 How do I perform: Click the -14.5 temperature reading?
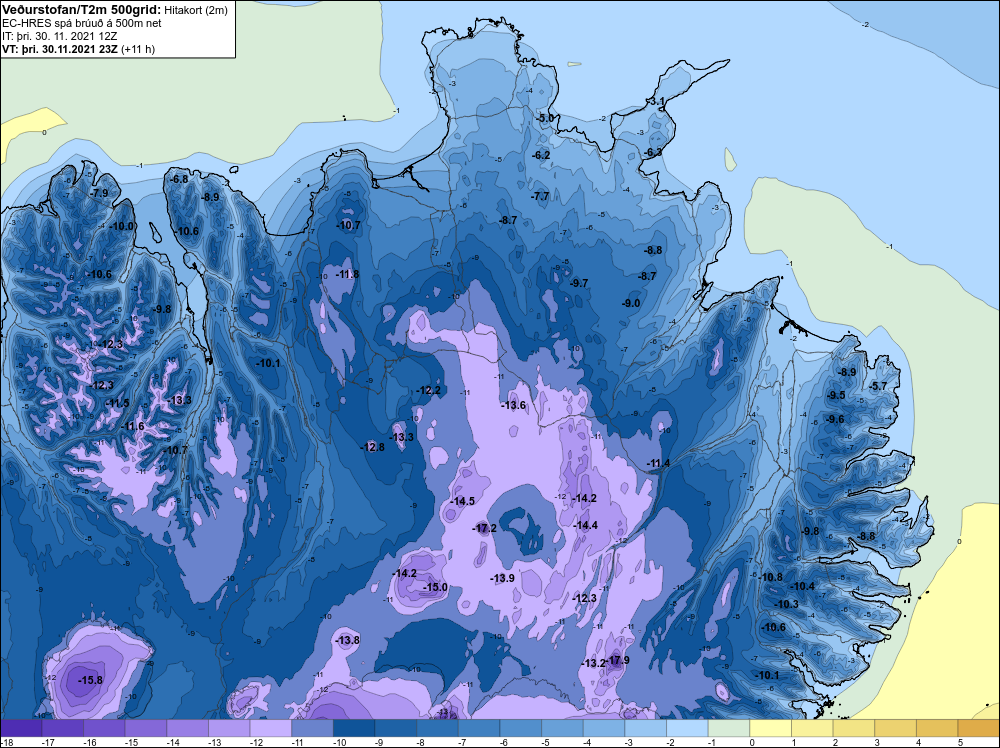464,501
